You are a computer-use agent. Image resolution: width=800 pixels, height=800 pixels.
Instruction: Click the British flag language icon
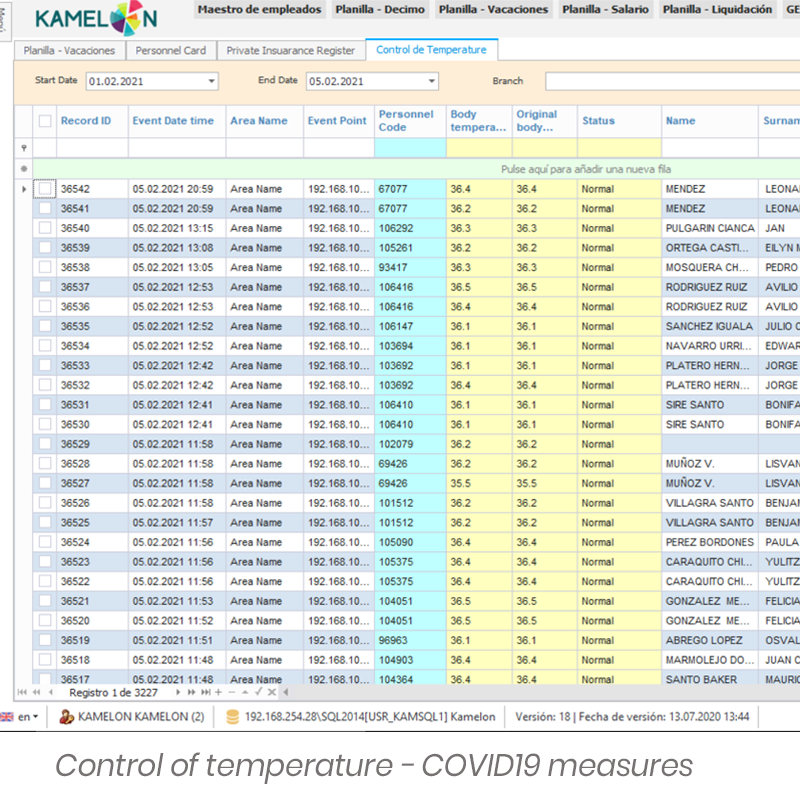7,717
